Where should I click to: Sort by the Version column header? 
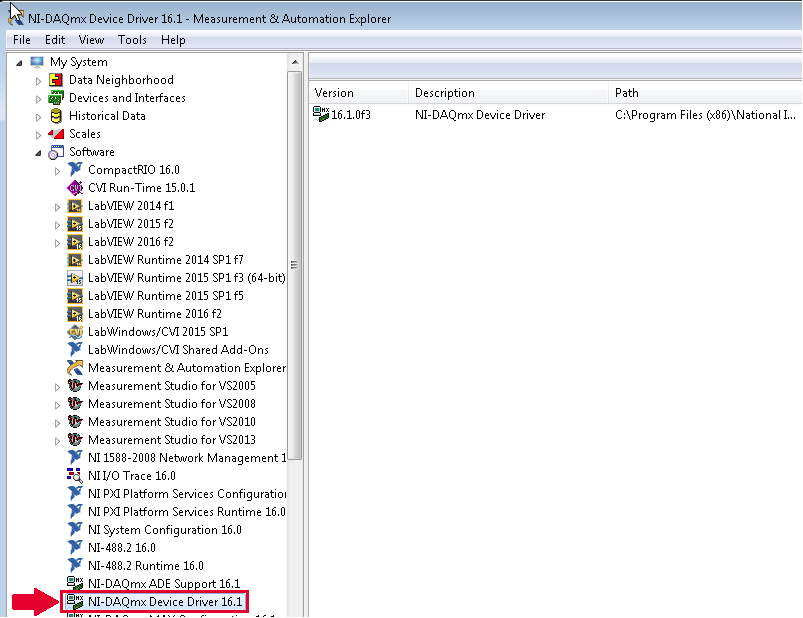(358, 93)
